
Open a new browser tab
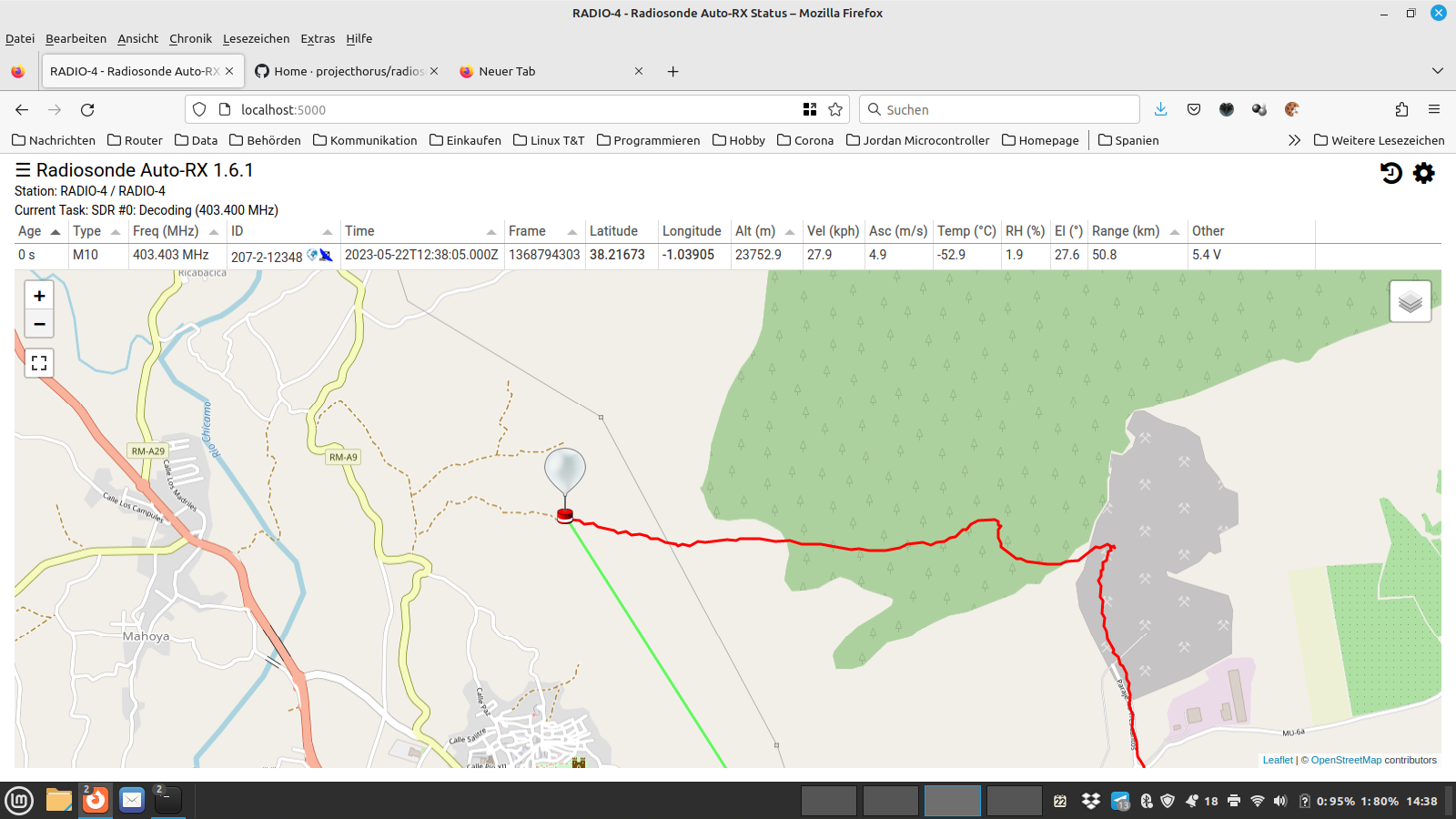coord(672,71)
